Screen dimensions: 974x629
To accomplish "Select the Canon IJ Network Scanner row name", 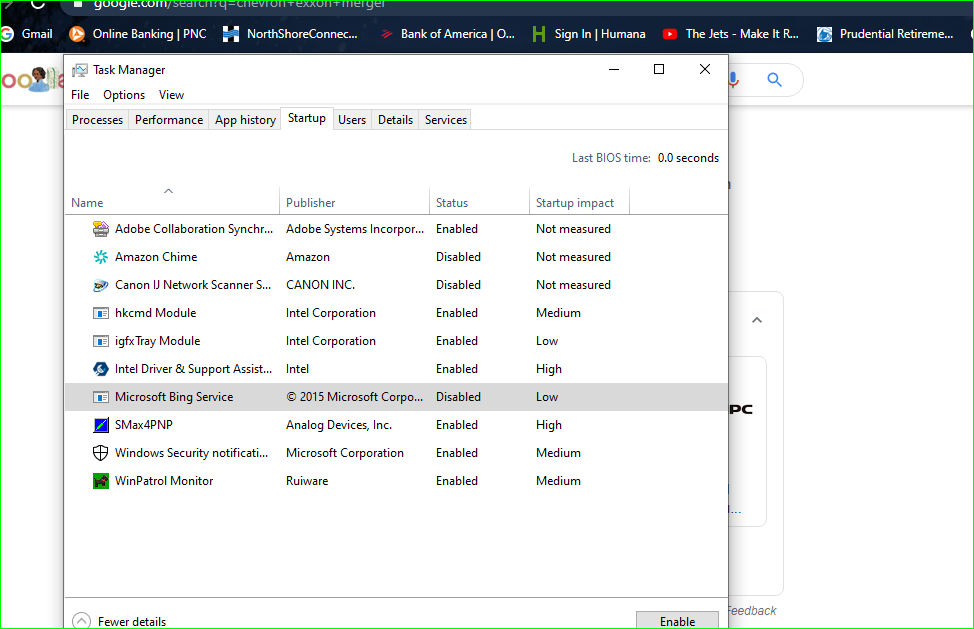I will click(x=193, y=285).
